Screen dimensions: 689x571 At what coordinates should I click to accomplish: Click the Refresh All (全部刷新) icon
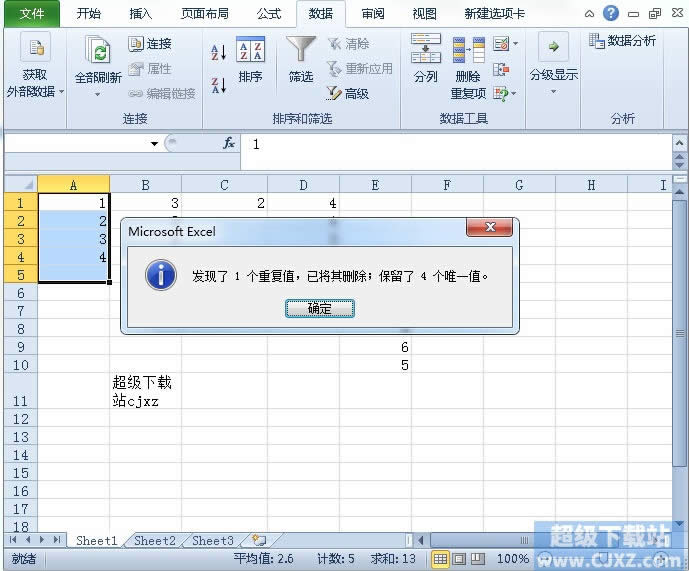pos(98,50)
